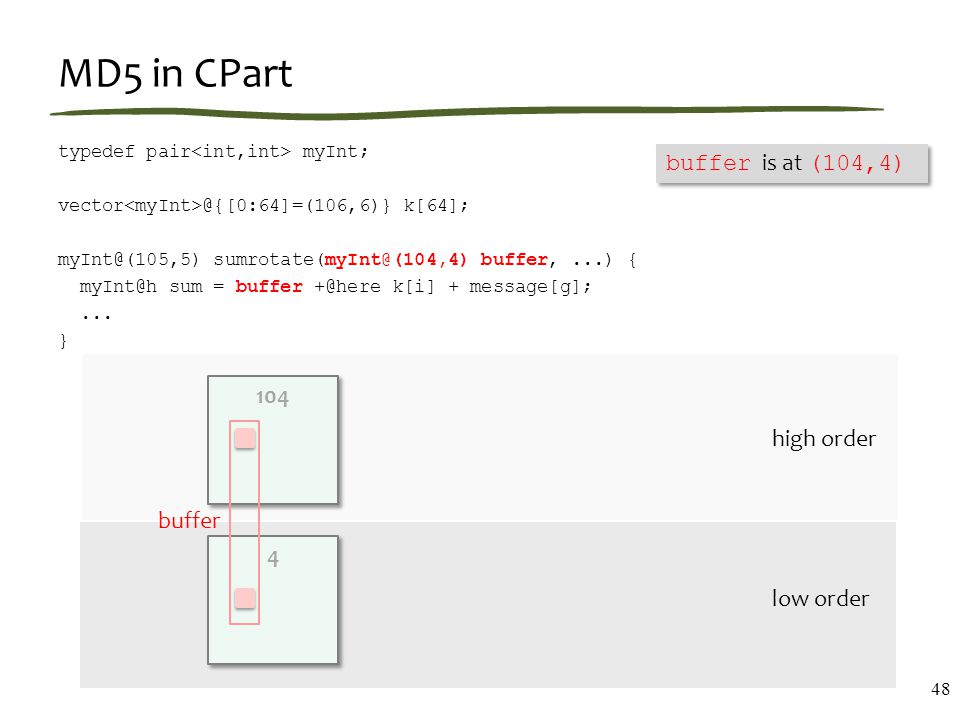Click the green underline stroke below the title
The height and width of the screenshot is (720, 960).
467,112
